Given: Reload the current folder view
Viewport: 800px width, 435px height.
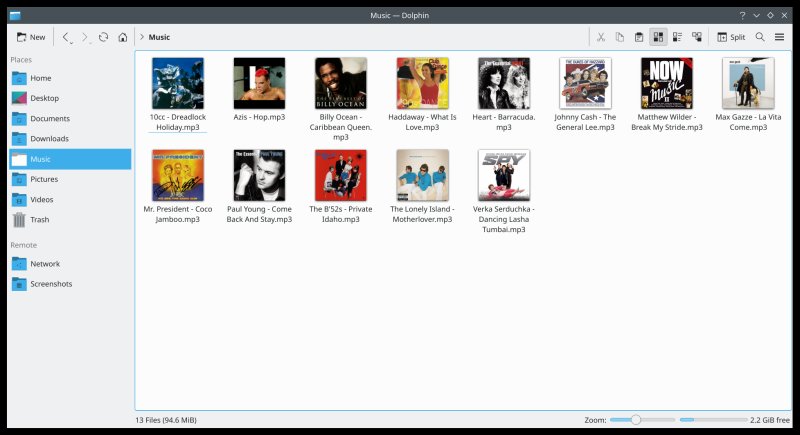Looking at the screenshot, I should (x=103, y=37).
